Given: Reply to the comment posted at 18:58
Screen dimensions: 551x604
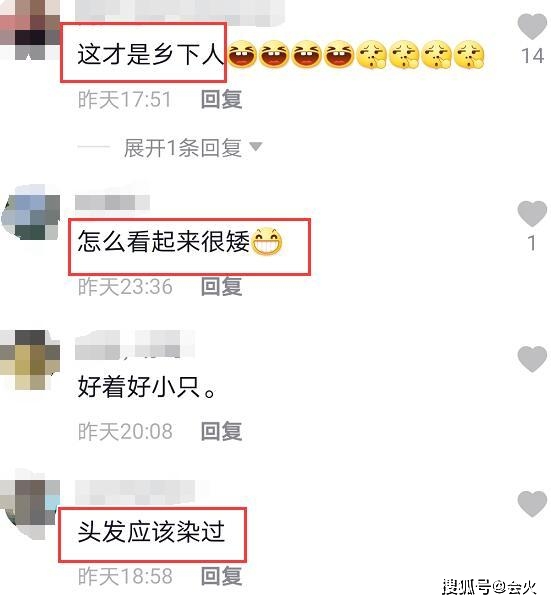Looking at the screenshot, I should click(x=222, y=576).
